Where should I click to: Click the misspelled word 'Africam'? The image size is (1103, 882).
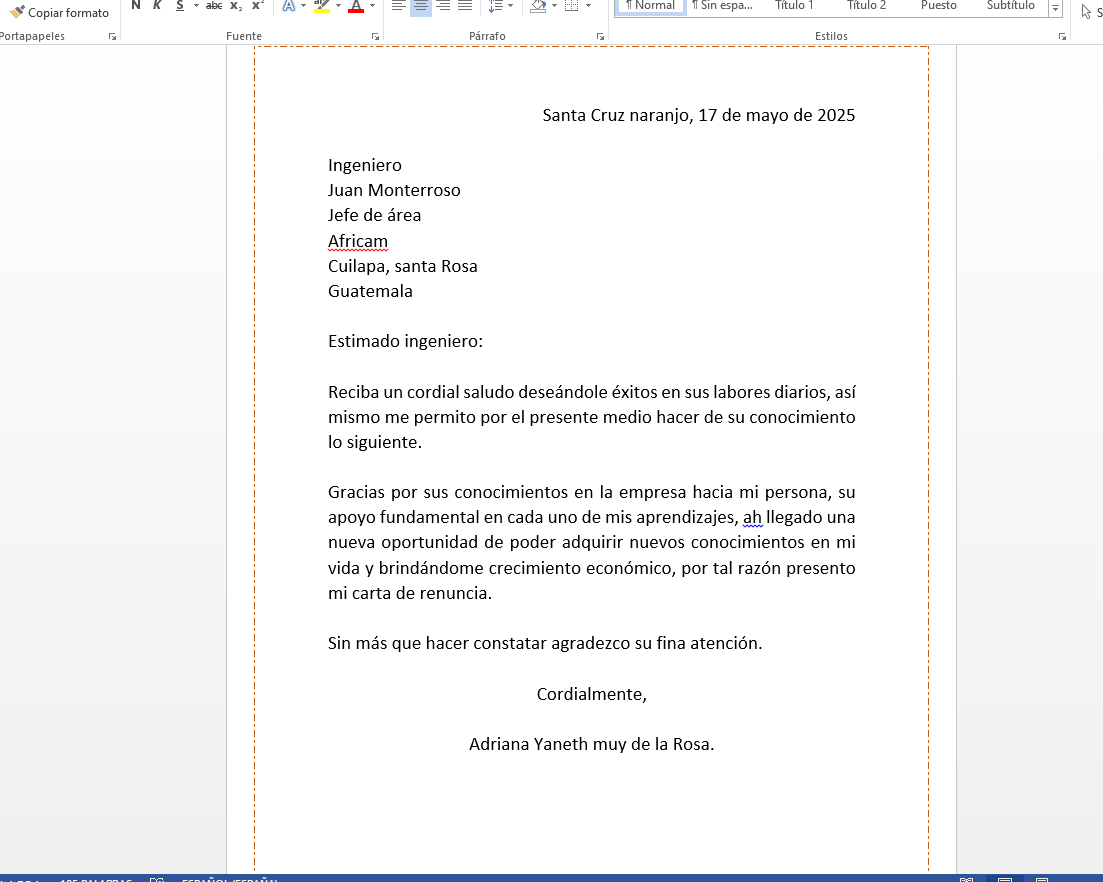[357, 241]
